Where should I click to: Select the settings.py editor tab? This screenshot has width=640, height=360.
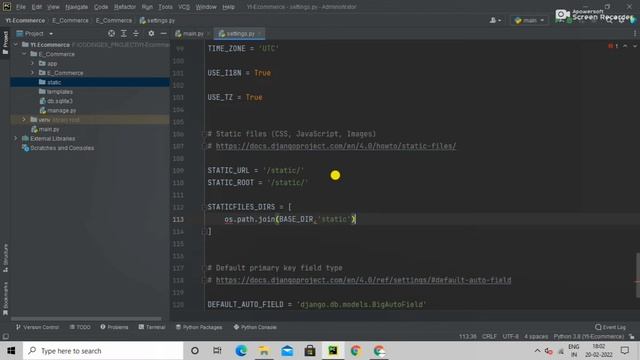[240, 33]
